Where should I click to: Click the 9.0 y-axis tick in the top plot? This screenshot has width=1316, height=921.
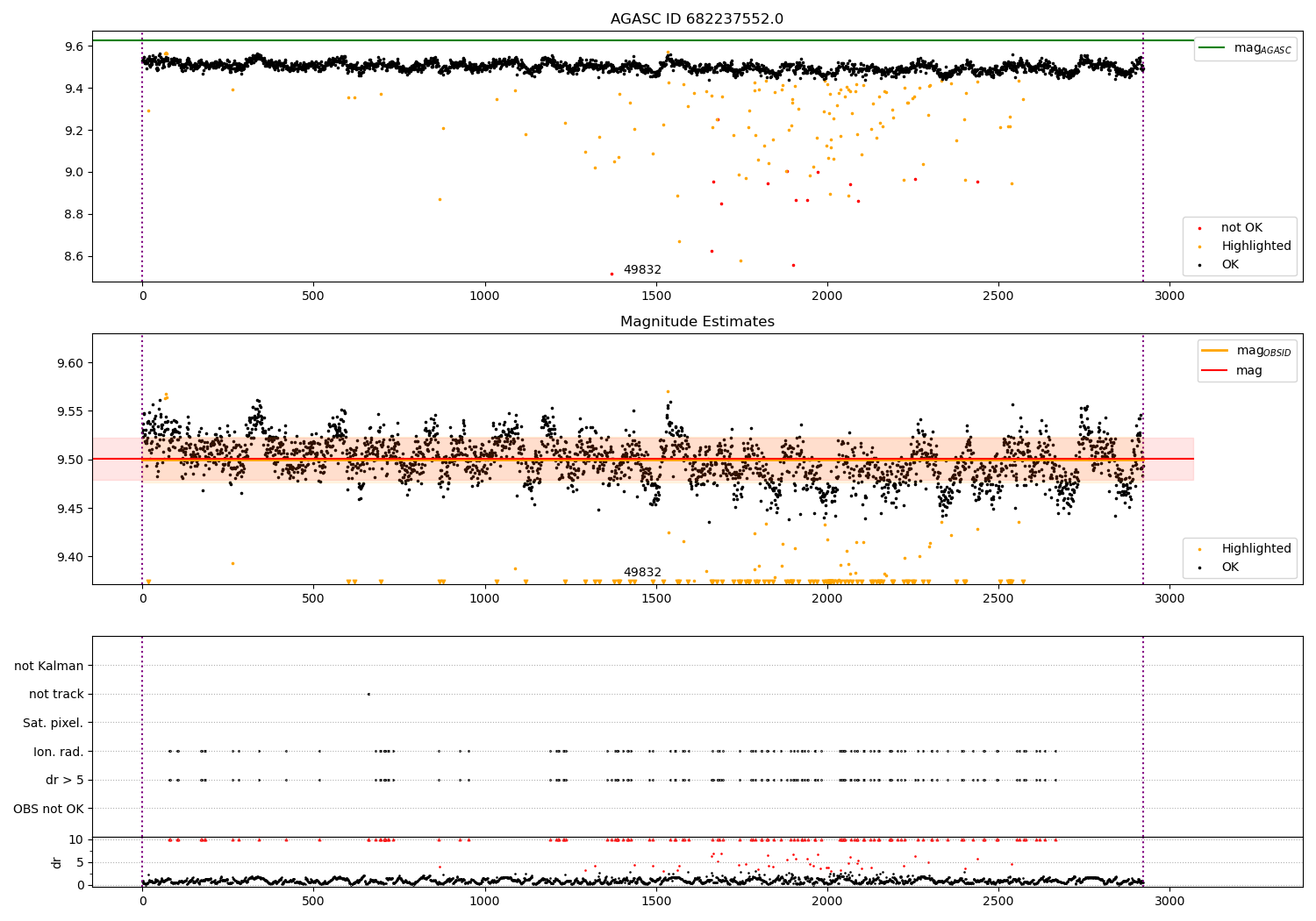[x=75, y=173]
